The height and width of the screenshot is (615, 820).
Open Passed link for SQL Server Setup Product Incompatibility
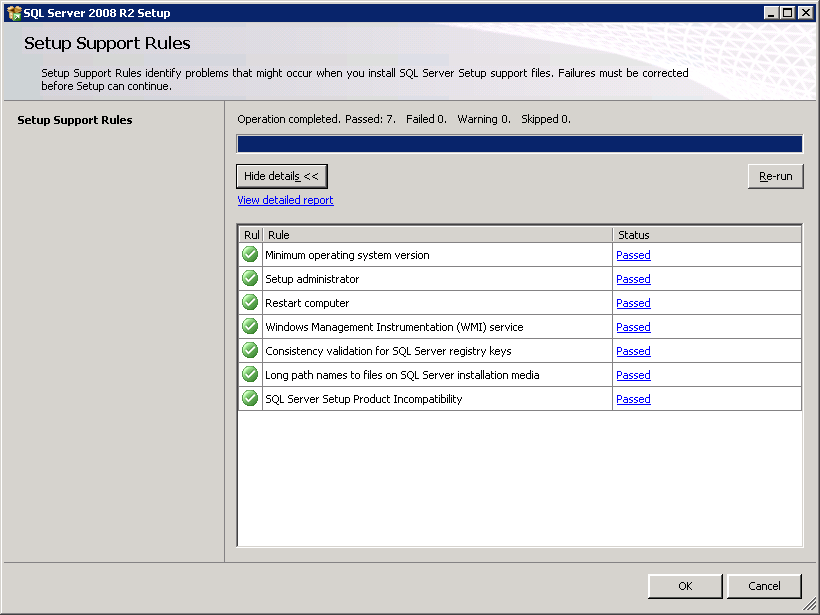(633, 399)
